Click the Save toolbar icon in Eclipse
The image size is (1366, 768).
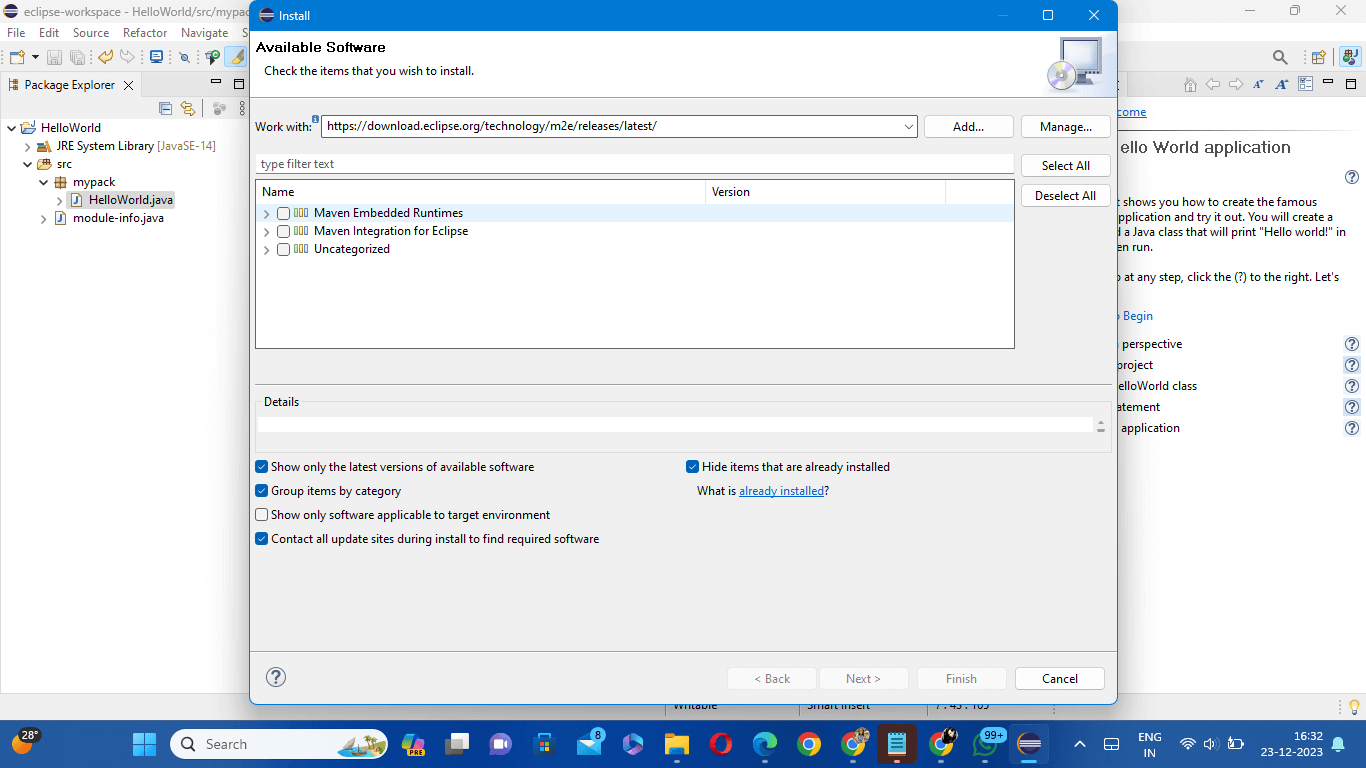54,57
